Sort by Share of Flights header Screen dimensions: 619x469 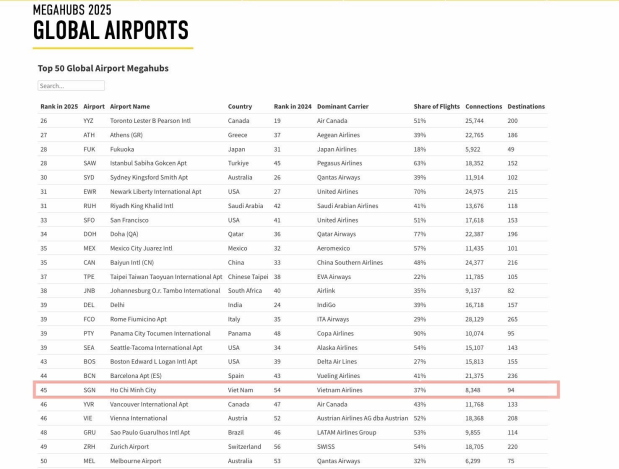(x=436, y=106)
